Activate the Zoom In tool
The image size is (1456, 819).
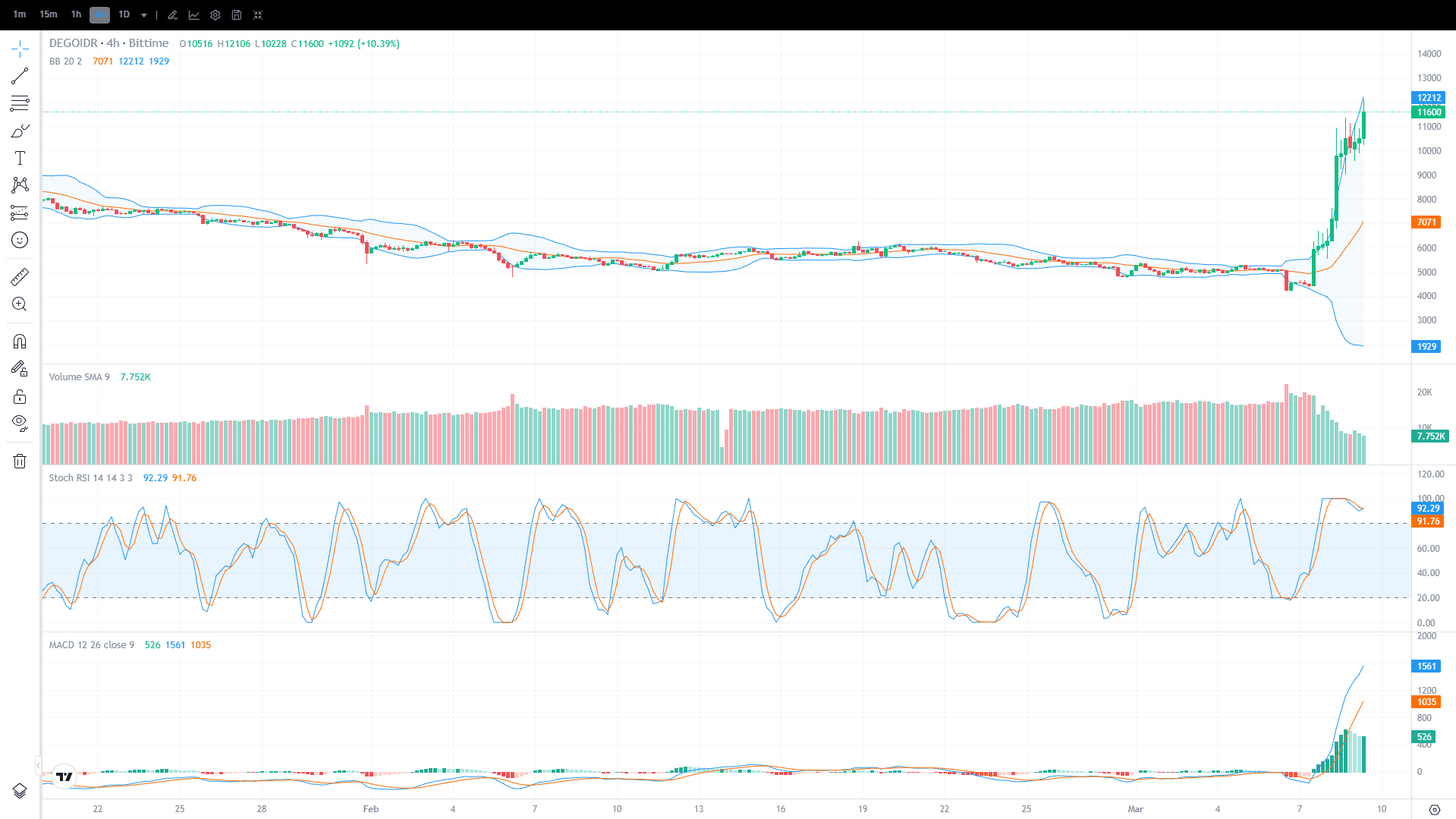pos(20,304)
